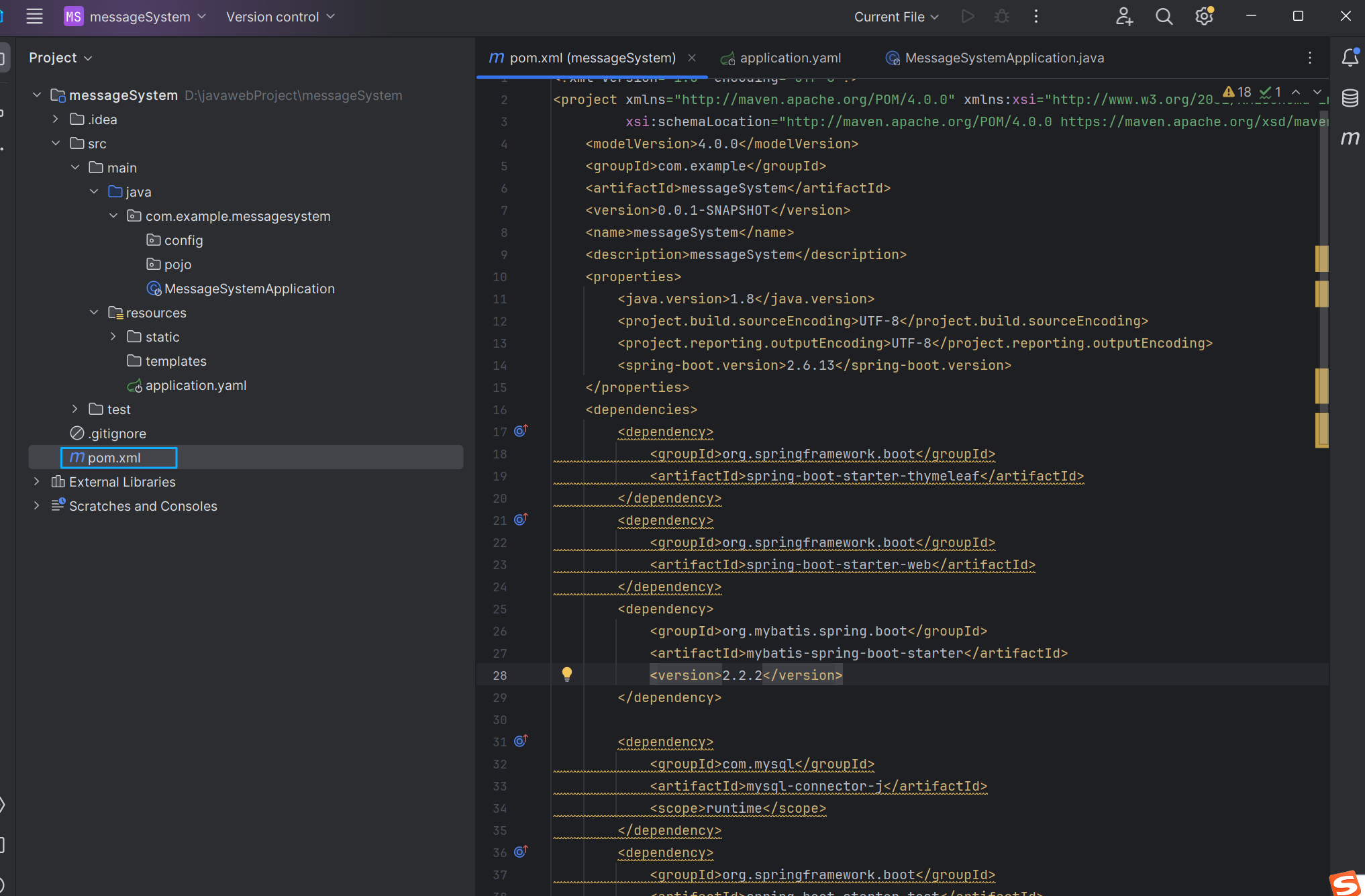Open the Database tool window
The image size is (1365, 896).
pos(1350,99)
